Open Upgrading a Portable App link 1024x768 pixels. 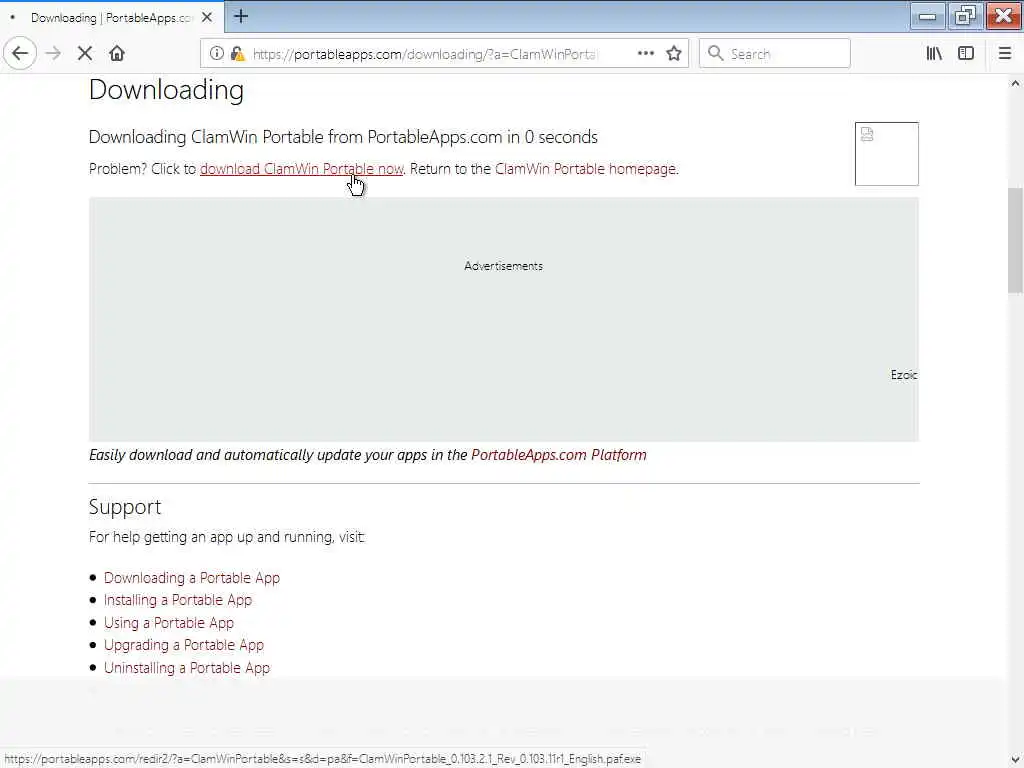(x=184, y=645)
